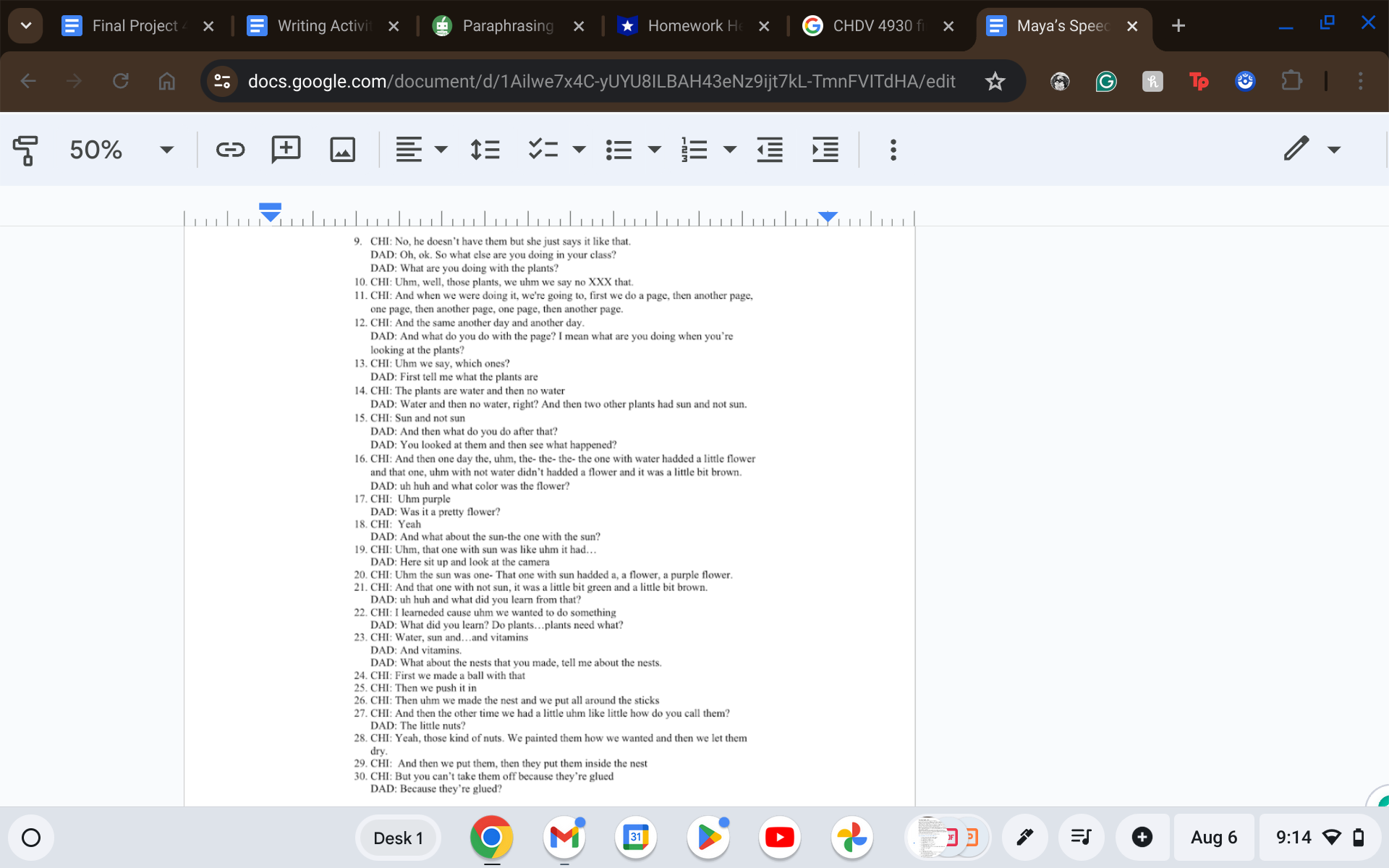Decrease the paragraph indent
Screen dimensions: 1389x868
coord(769,150)
